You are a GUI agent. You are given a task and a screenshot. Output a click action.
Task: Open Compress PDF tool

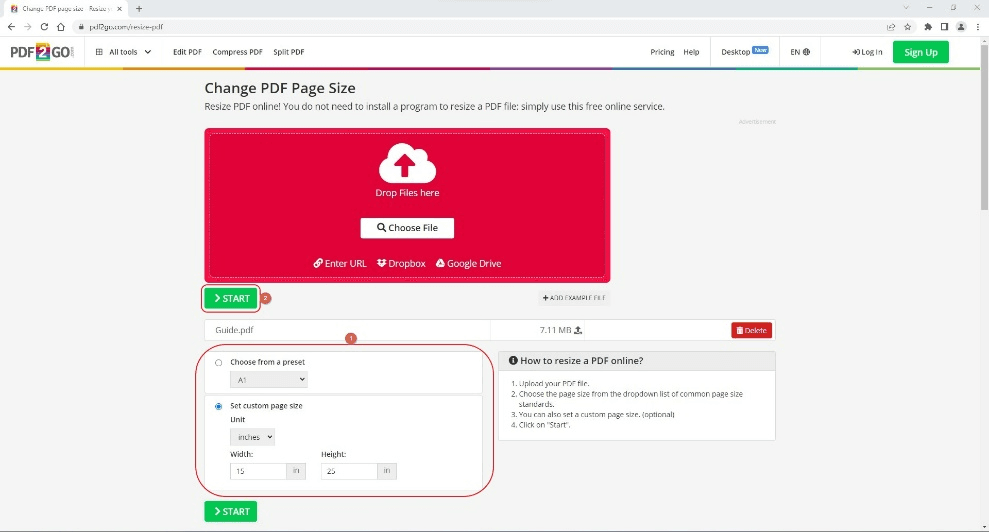coord(237,52)
